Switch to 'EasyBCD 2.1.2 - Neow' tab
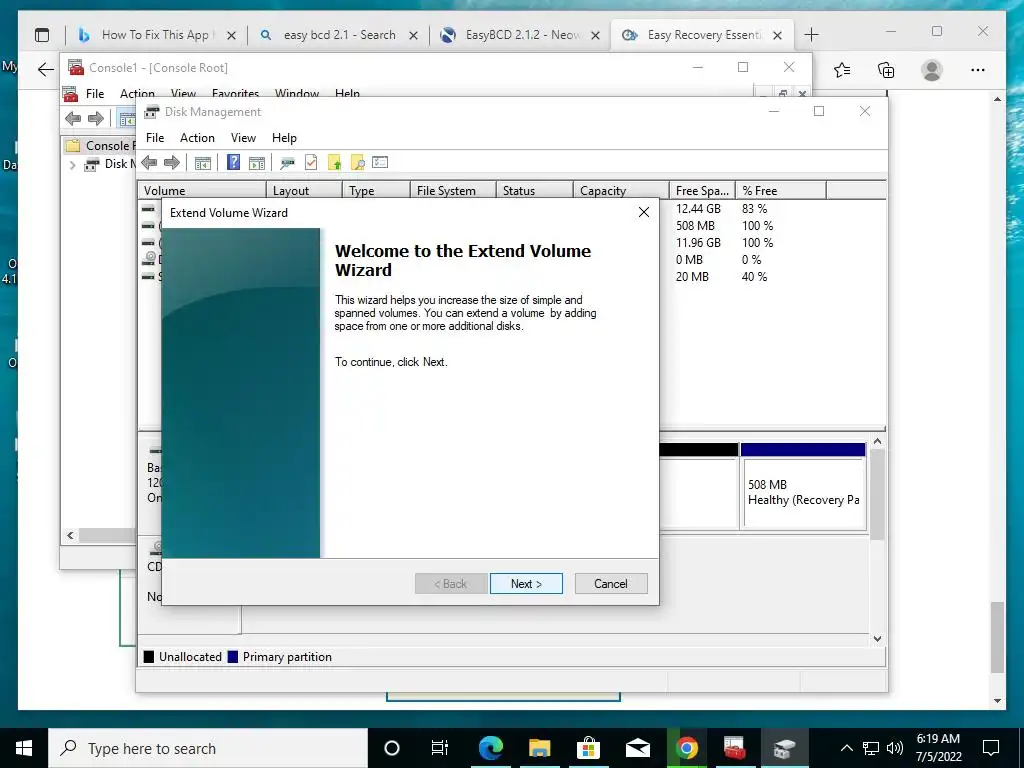 [520, 35]
